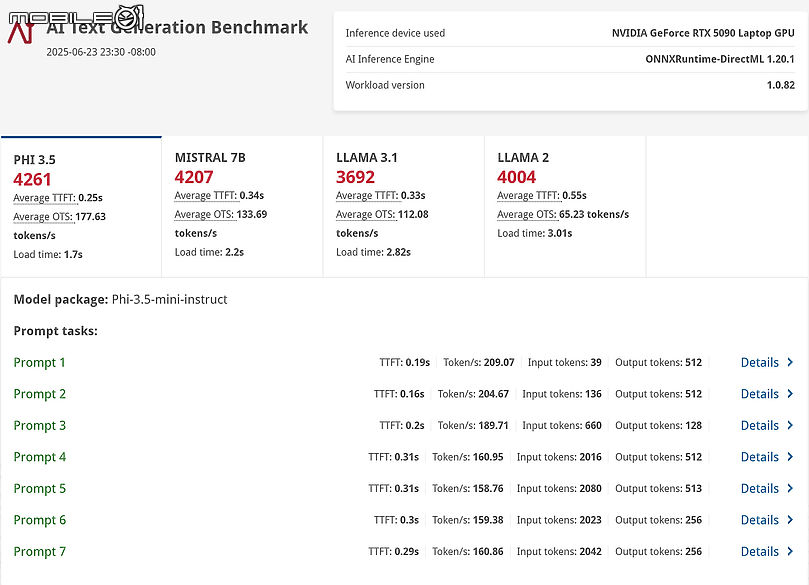This screenshot has height=585, width=809.
Task: Click Prompt 6 "Token/s: 159.38" value
Action: click(x=467, y=520)
